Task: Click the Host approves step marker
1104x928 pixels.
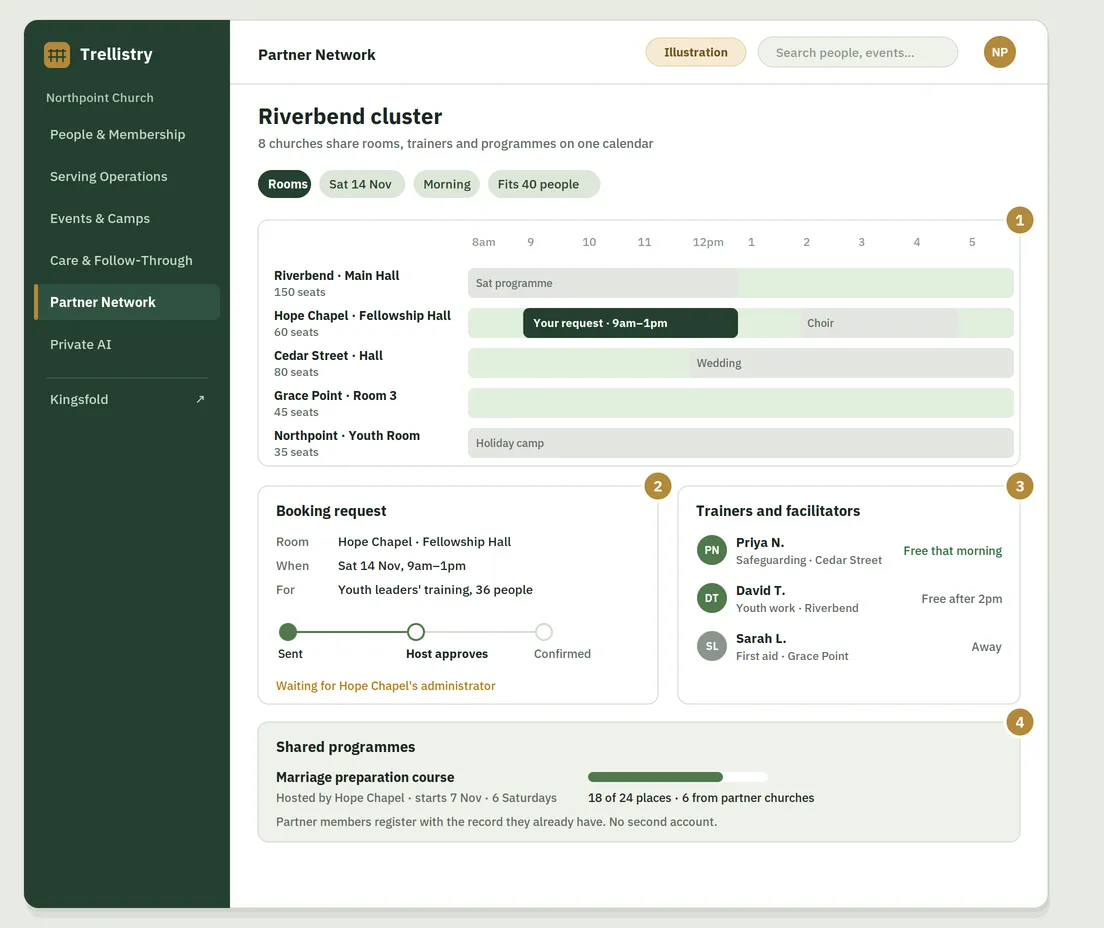Action: [x=416, y=632]
